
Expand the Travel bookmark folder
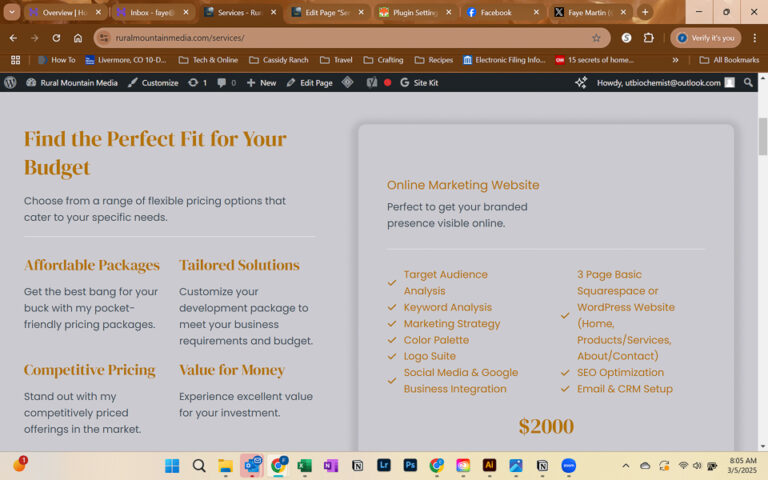coord(336,60)
